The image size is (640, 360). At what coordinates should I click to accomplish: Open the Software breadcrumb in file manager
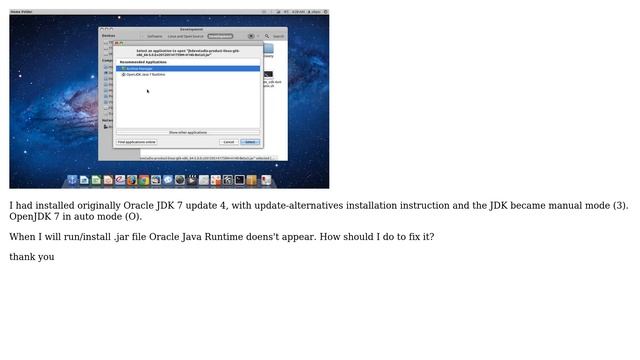[x=155, y=36]
